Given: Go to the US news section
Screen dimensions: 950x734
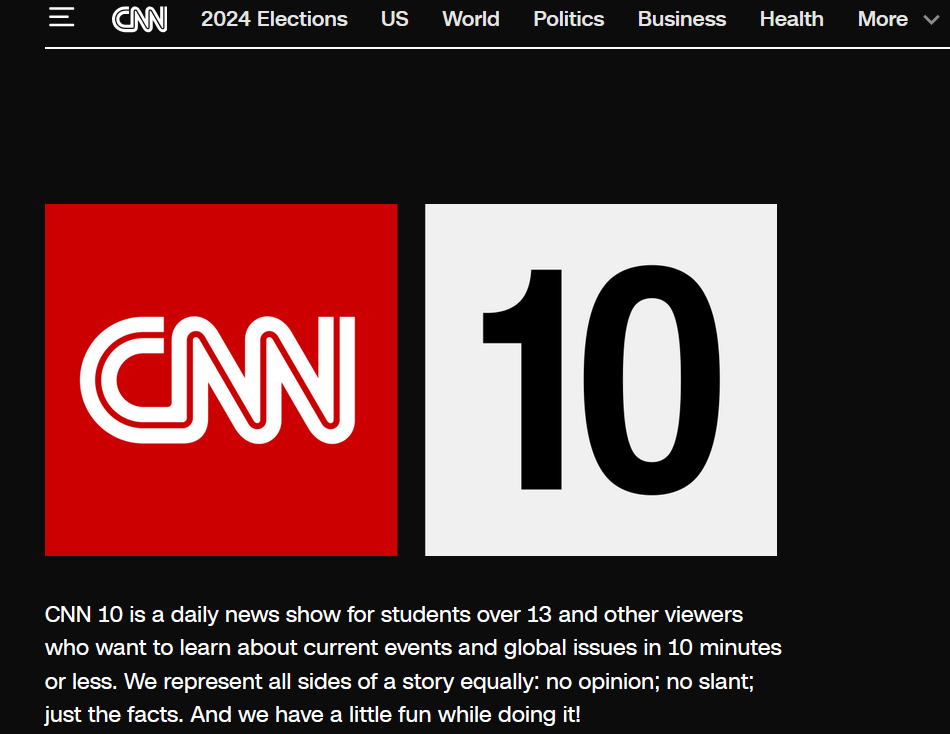Looking at the screenshot, I should pyautogui.click(x=394, y=19).
